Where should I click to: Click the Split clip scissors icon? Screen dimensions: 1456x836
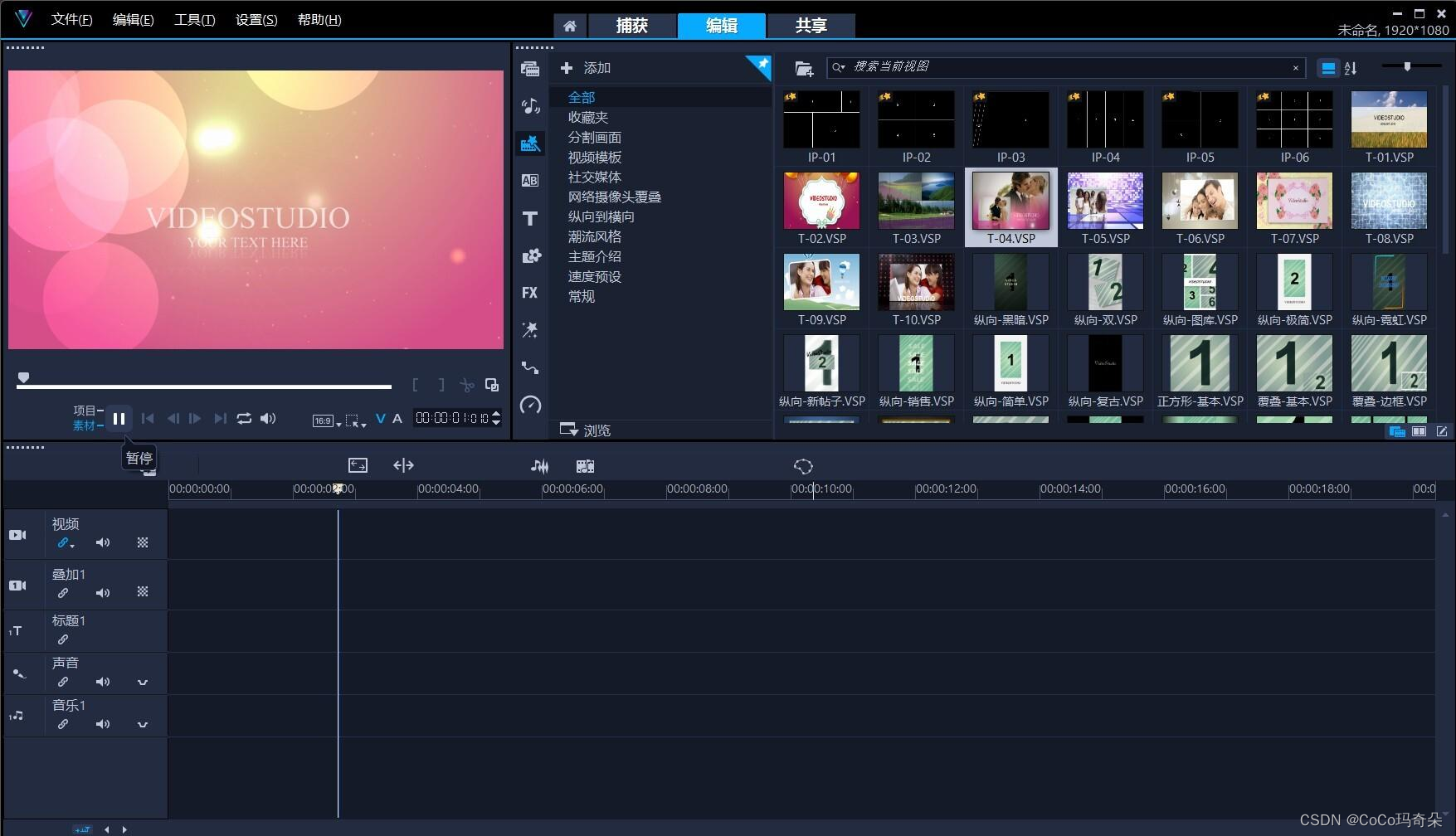467,385
